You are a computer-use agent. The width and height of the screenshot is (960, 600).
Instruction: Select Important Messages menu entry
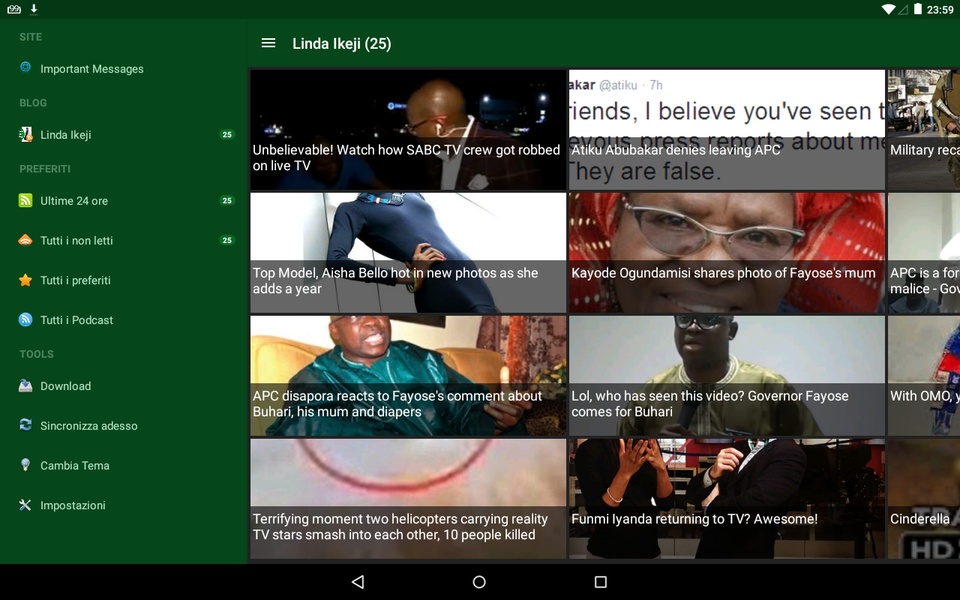124,69
